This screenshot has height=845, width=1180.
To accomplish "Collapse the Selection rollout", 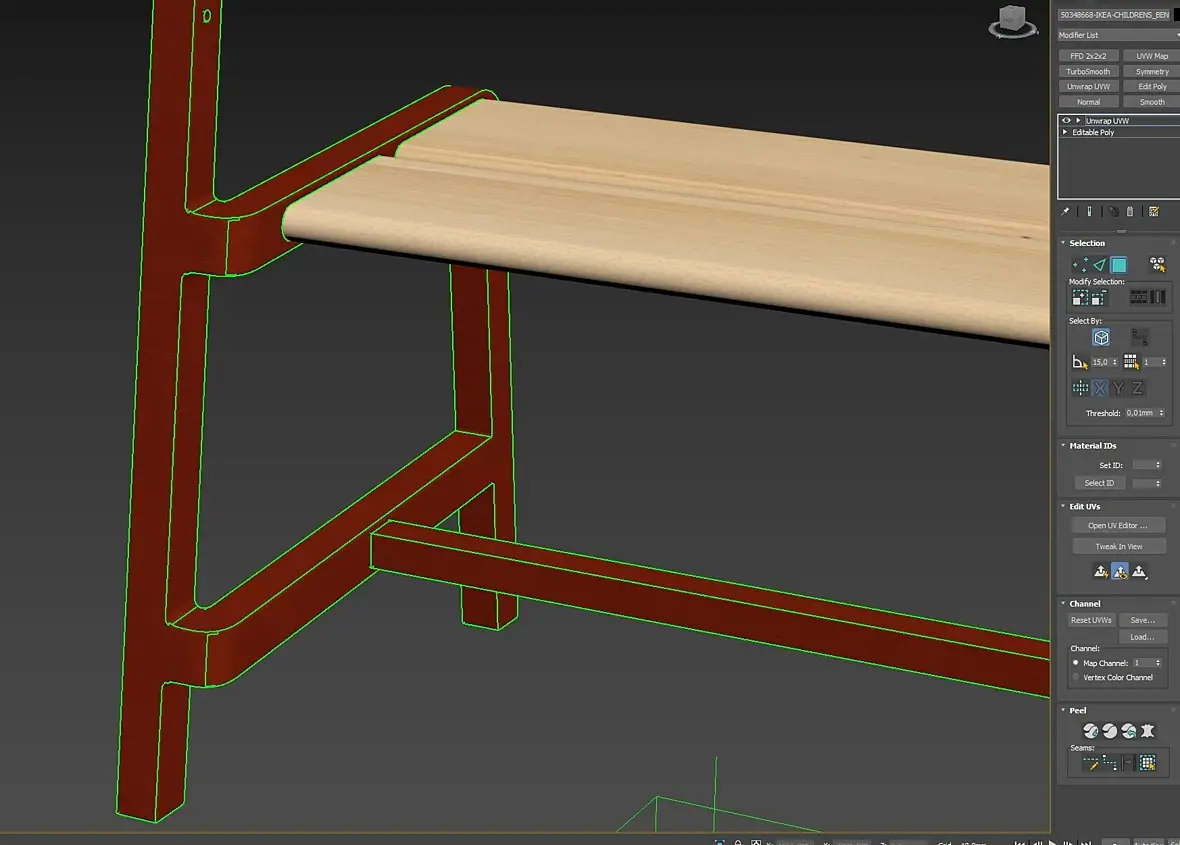I will click(x=1063, y=242).
